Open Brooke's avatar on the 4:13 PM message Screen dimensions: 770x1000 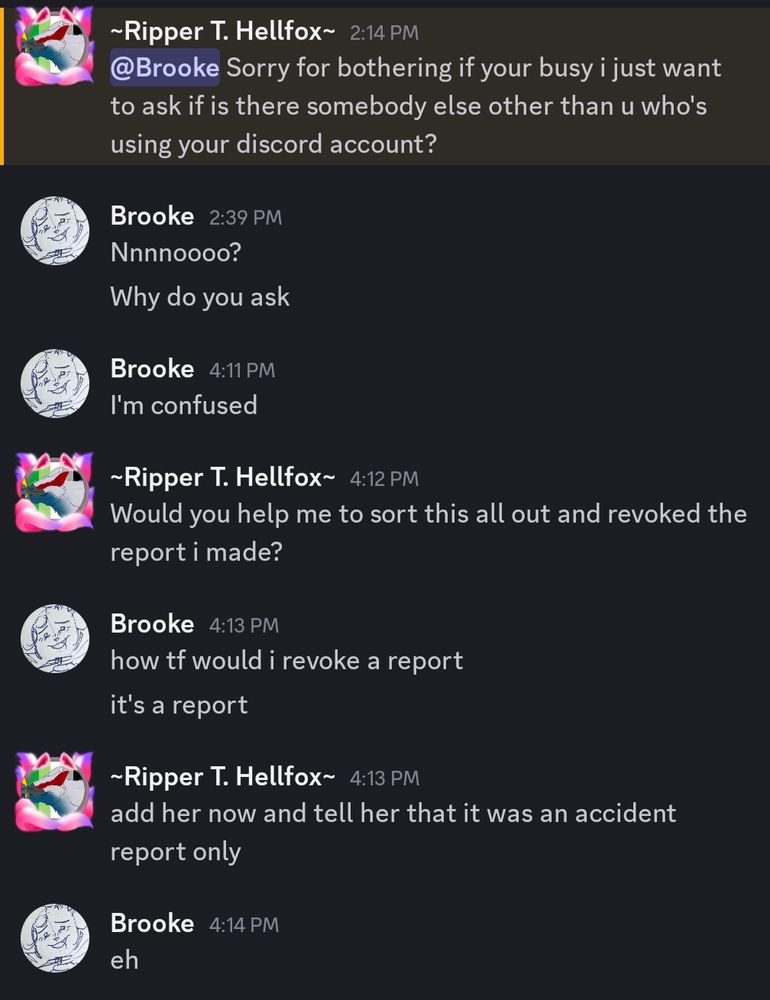pyautogui.click(x=55, y=638)
